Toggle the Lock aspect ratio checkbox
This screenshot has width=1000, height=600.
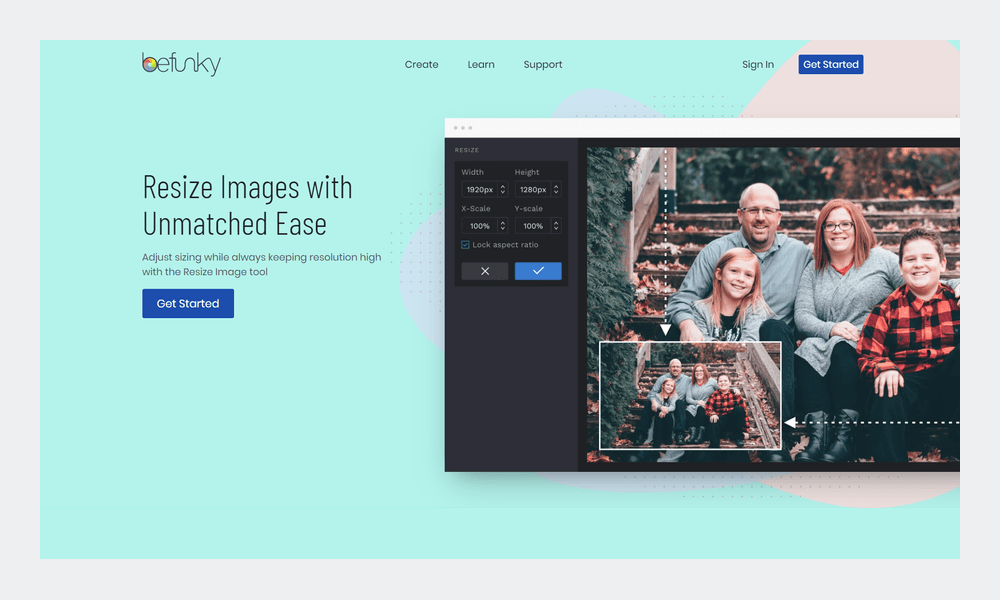tap(465, 245)
